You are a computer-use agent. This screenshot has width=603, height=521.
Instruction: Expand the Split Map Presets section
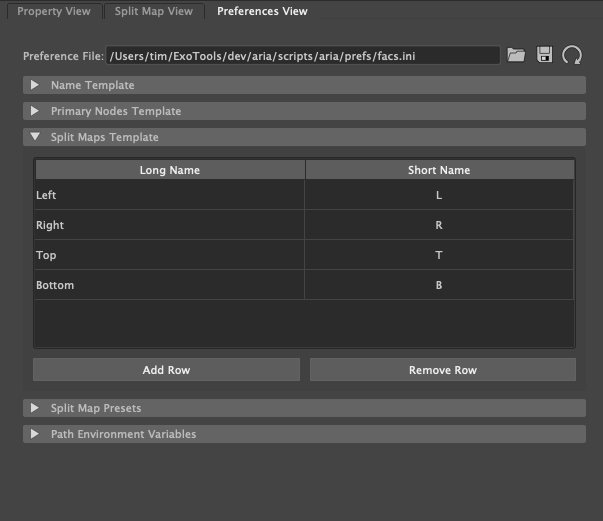pos(304,408)
